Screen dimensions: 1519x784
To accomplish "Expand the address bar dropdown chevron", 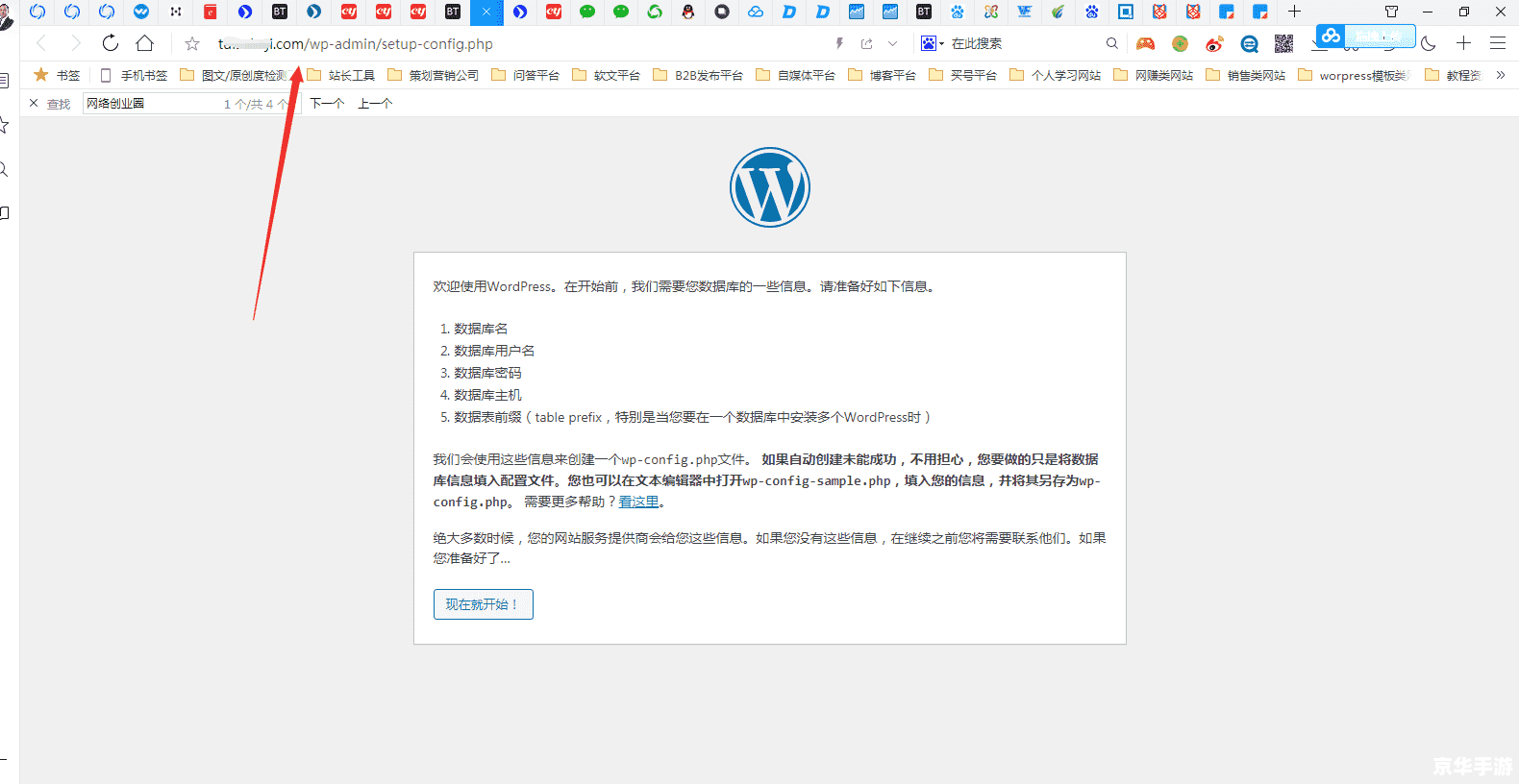I will [x=892, y=43].
